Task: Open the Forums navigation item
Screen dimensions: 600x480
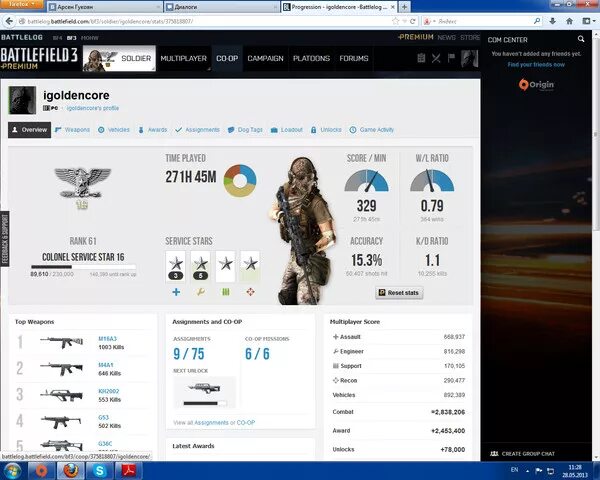Action: click(354, 59)
